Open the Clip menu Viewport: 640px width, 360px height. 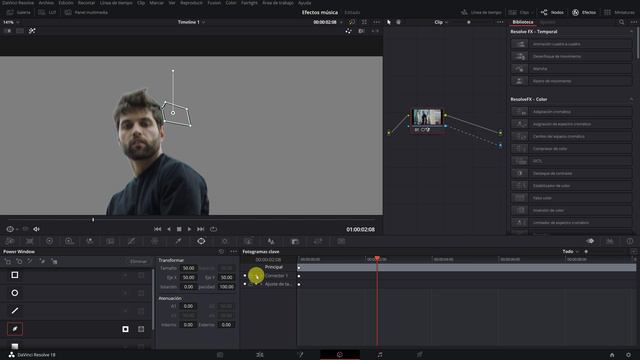click(141, 3)
